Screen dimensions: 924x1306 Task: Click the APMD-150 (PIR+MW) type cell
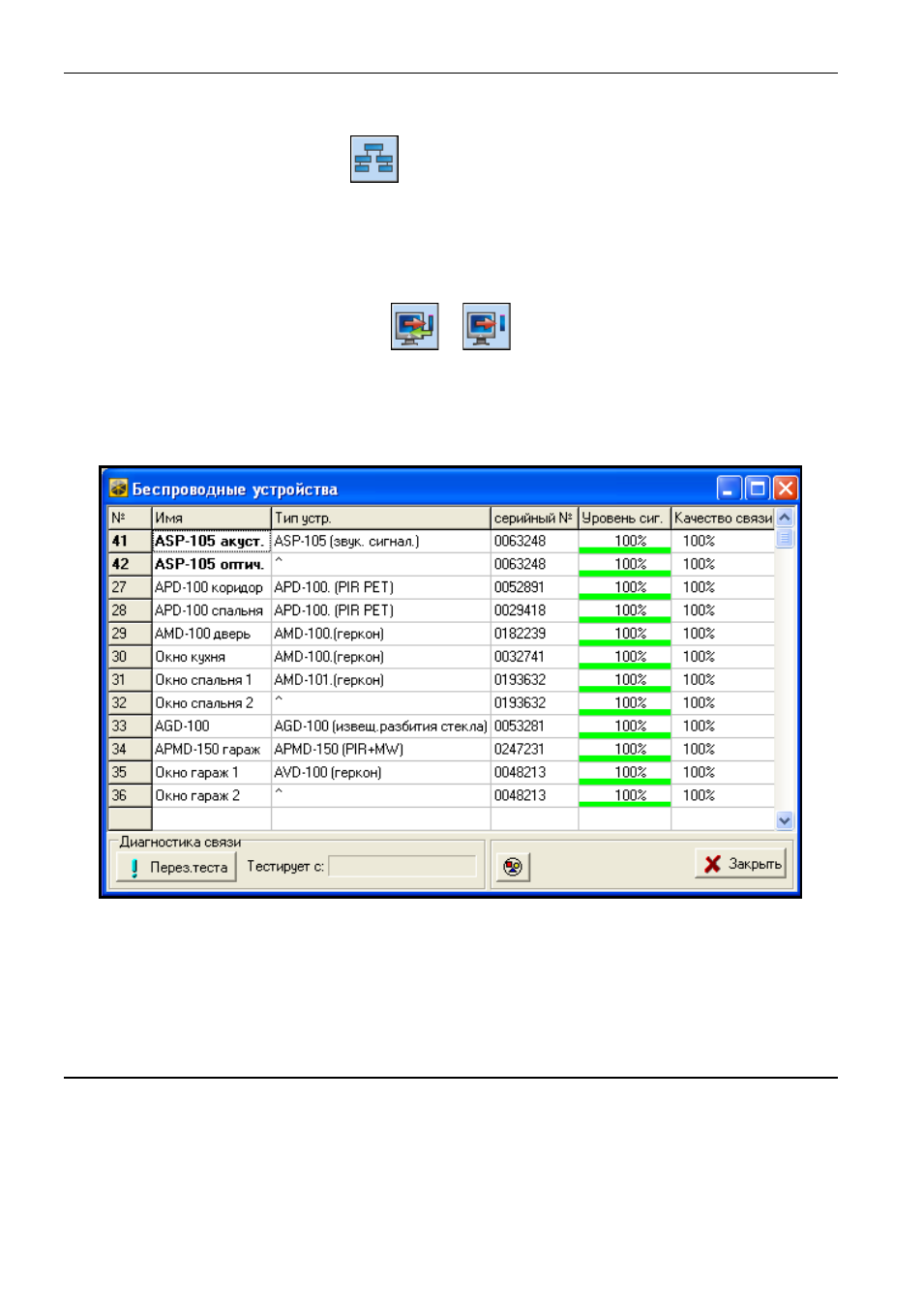[x=380, y=750]
